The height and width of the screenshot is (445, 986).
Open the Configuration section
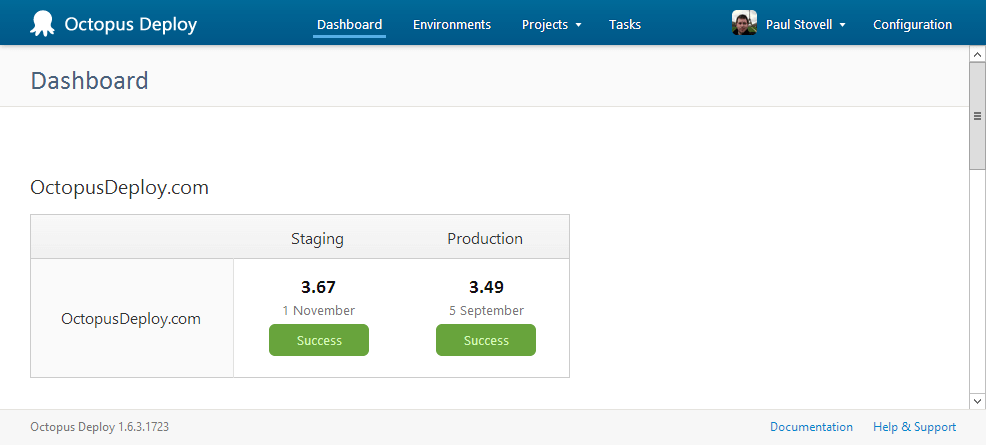click(x=912, y=24)
